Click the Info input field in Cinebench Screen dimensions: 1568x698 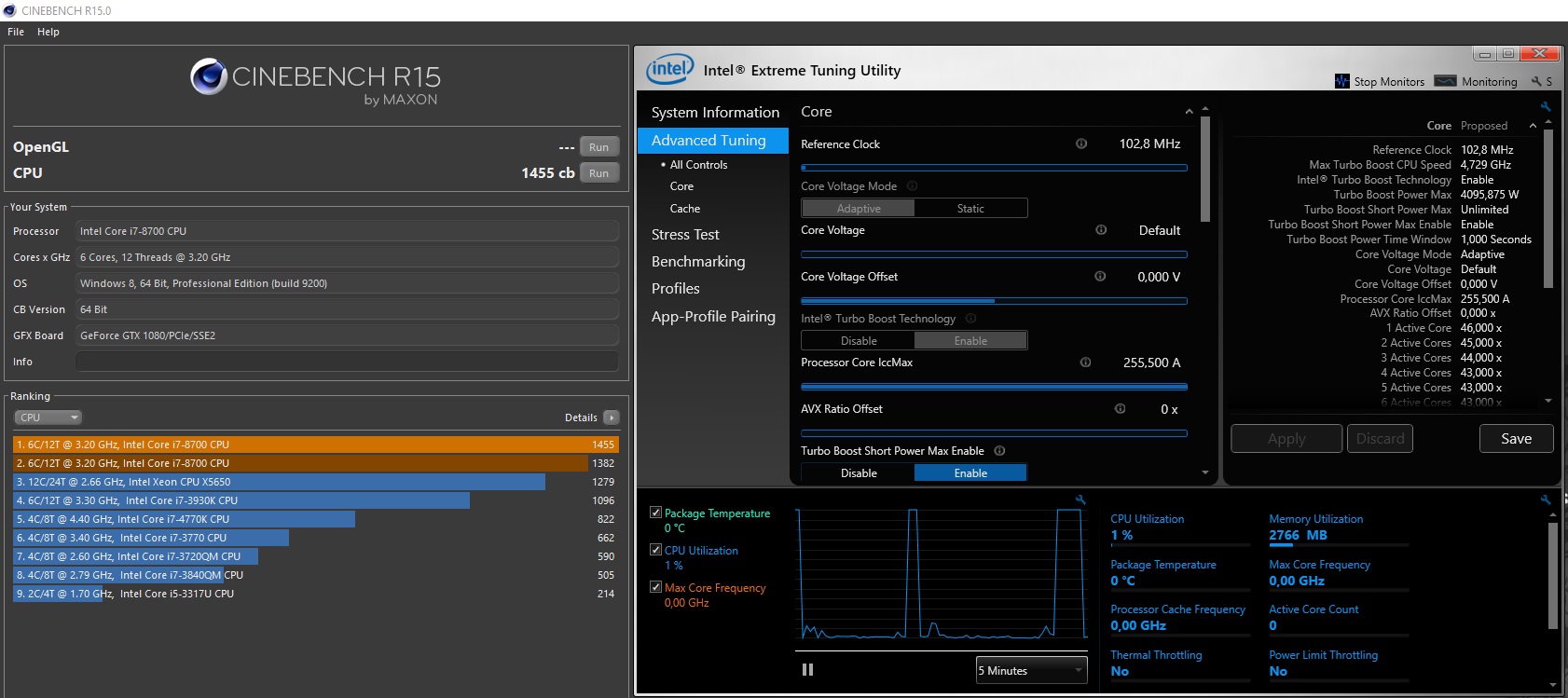(347, 362)
